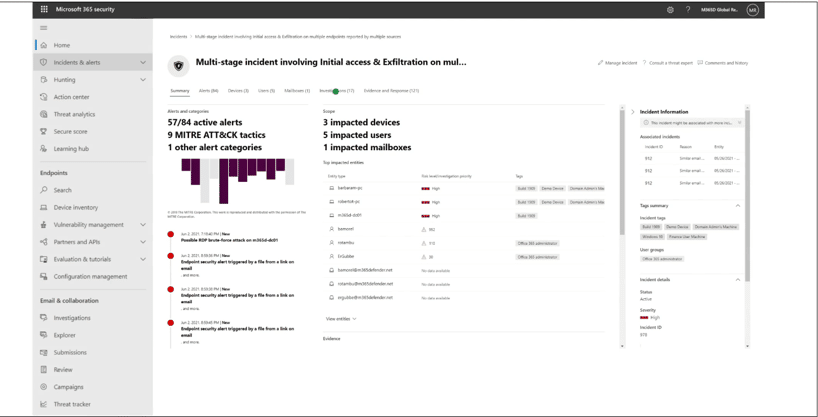The image size is (818, 417).
Task: Collapse the Incident Information pane arrow
Action: [633, 112]
